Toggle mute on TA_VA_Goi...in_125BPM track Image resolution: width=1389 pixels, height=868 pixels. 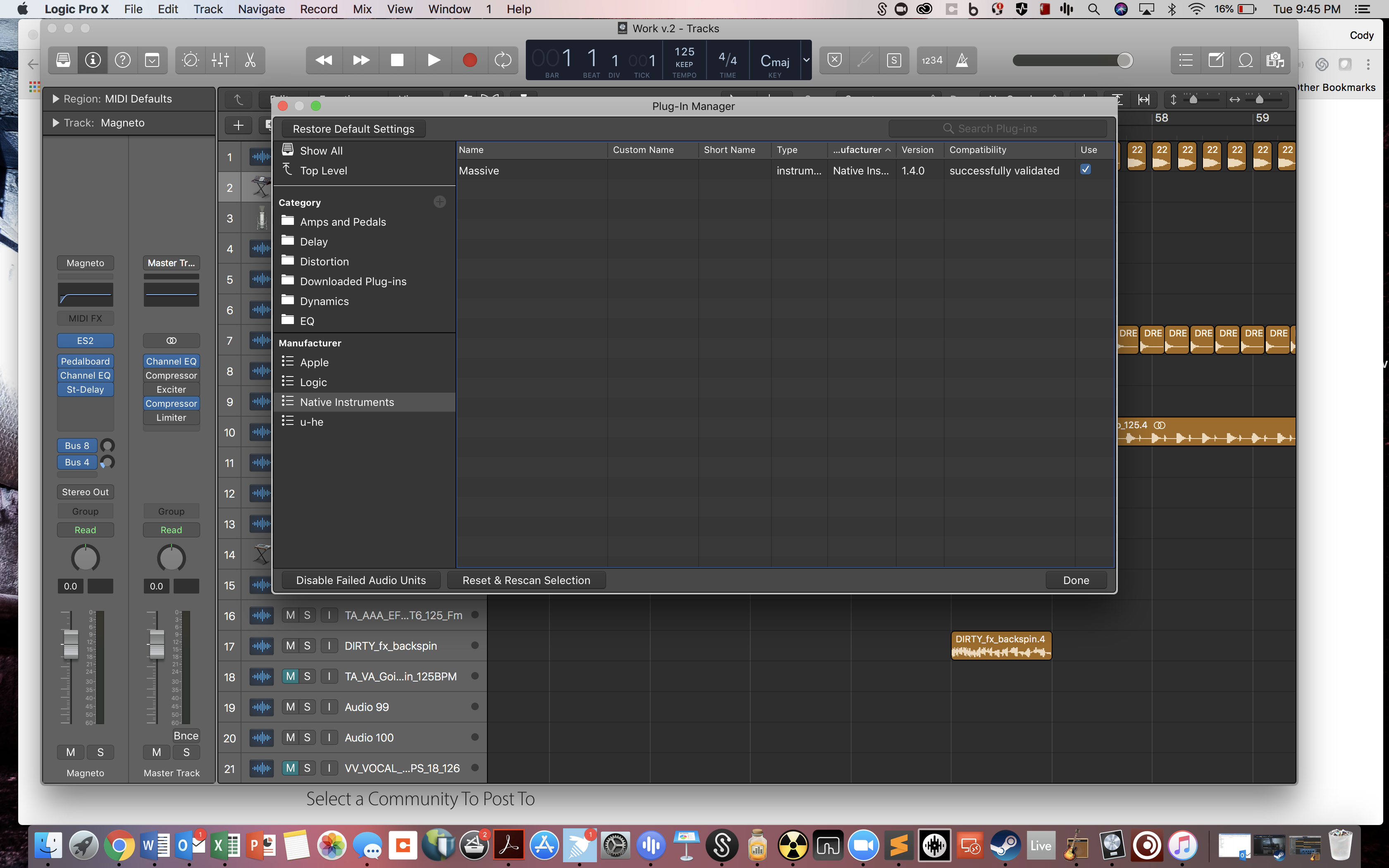click(291, 676)
